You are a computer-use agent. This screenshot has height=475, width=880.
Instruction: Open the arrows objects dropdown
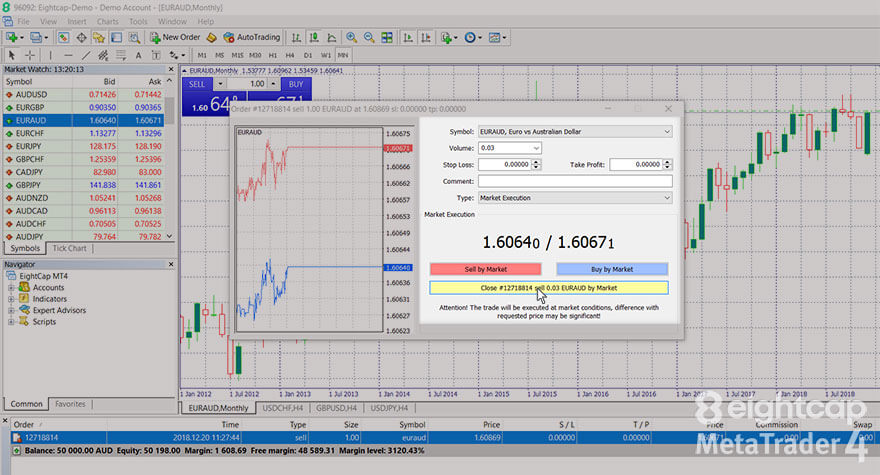coord(177,55)
